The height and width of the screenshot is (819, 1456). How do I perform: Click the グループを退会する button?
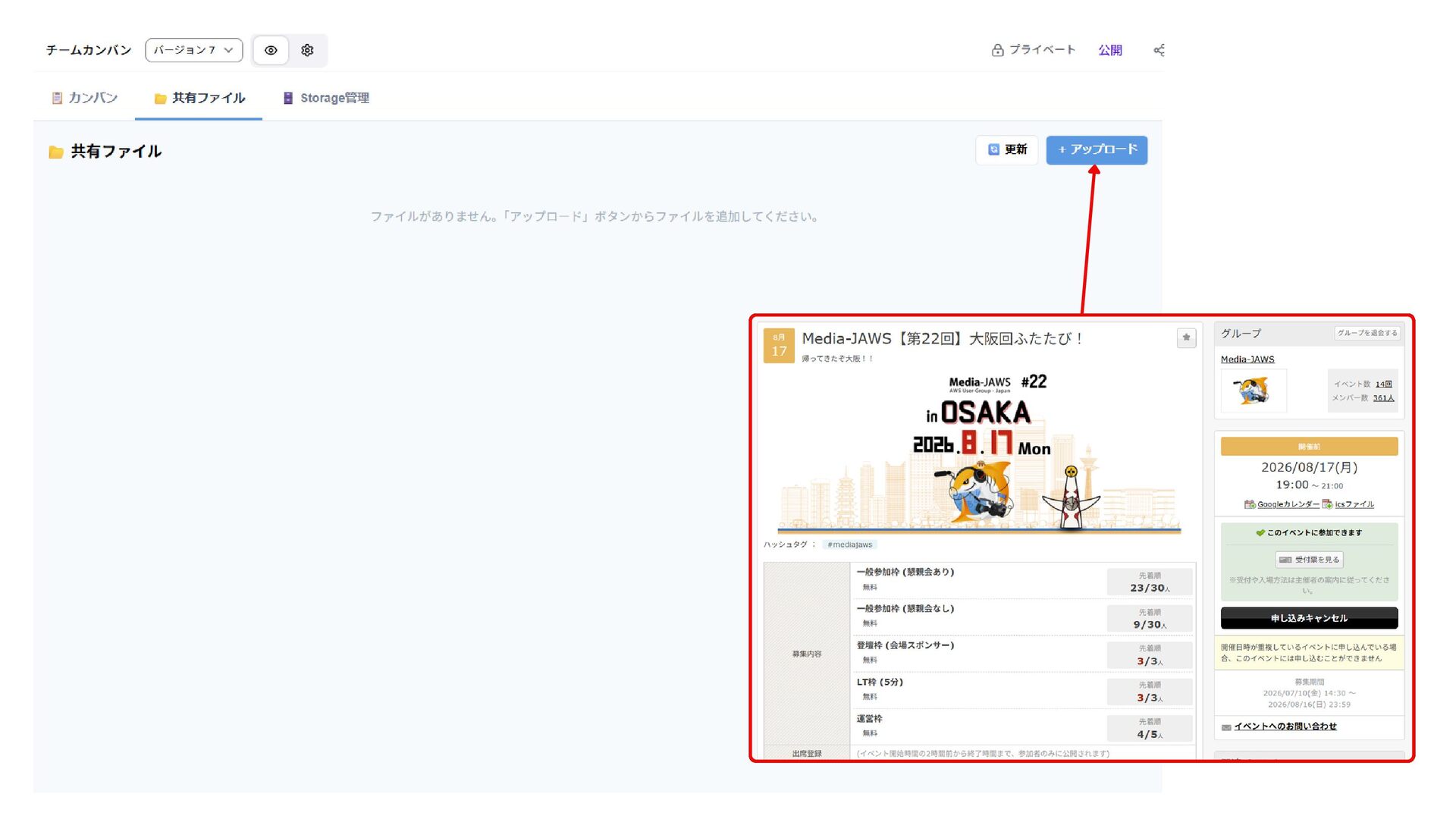[1367, 333]
